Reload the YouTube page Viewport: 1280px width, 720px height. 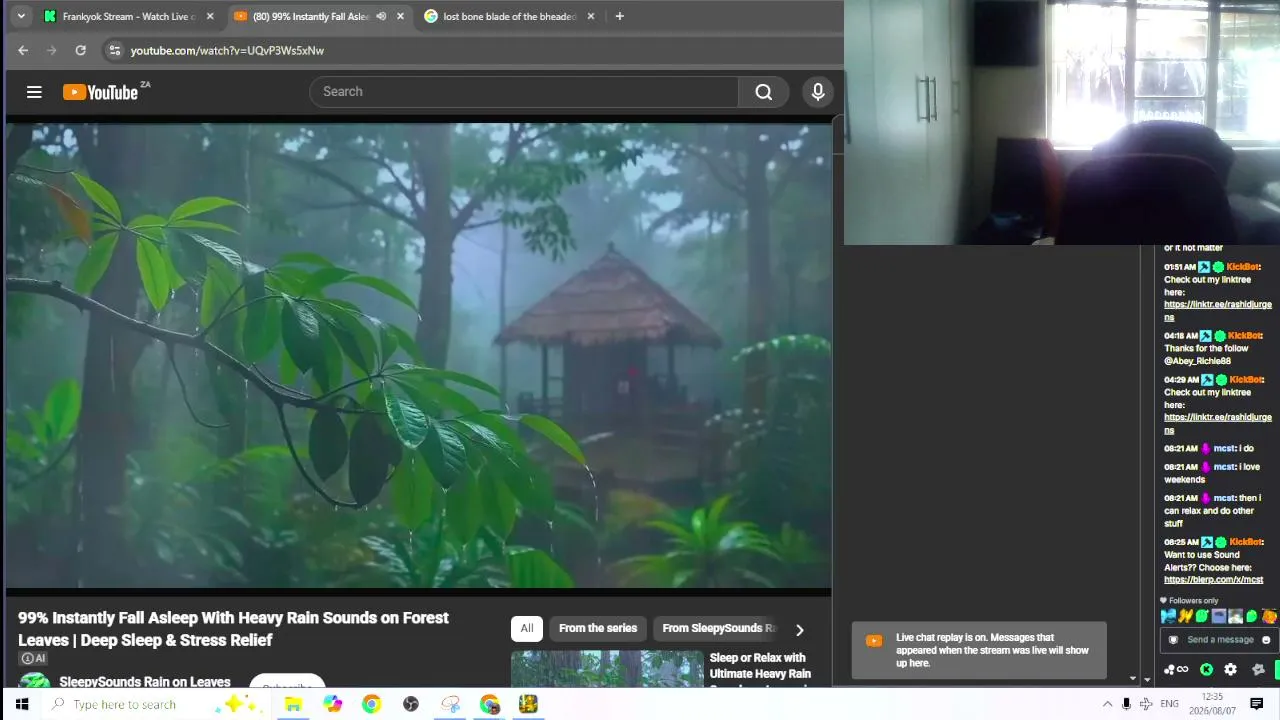80,50
